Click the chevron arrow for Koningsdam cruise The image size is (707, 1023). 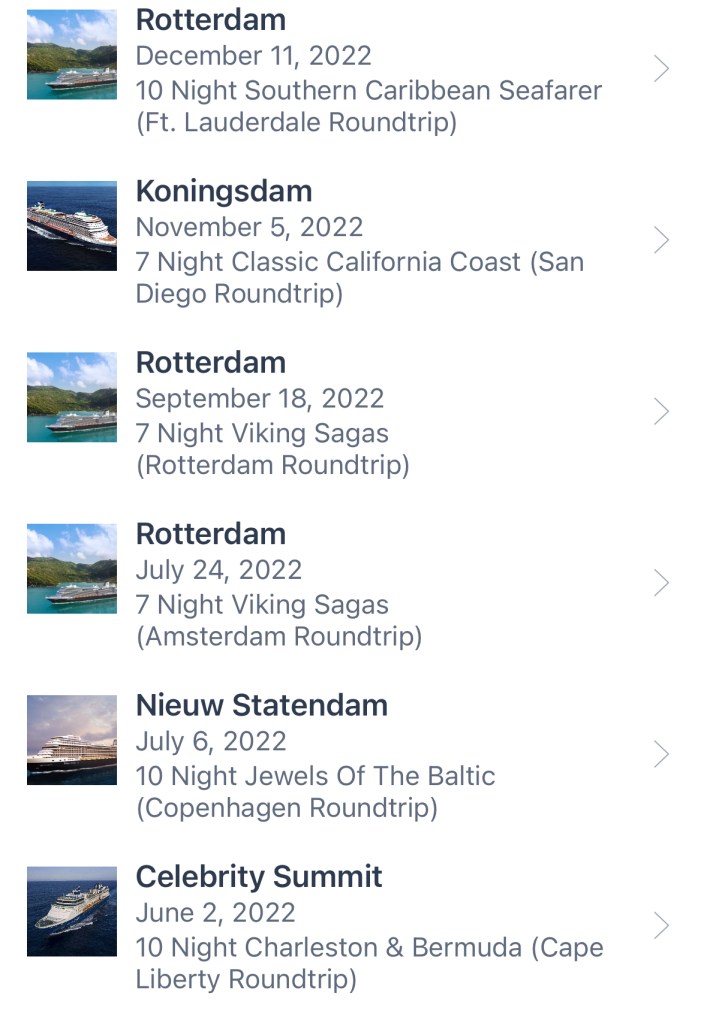(x=661, y=240)
